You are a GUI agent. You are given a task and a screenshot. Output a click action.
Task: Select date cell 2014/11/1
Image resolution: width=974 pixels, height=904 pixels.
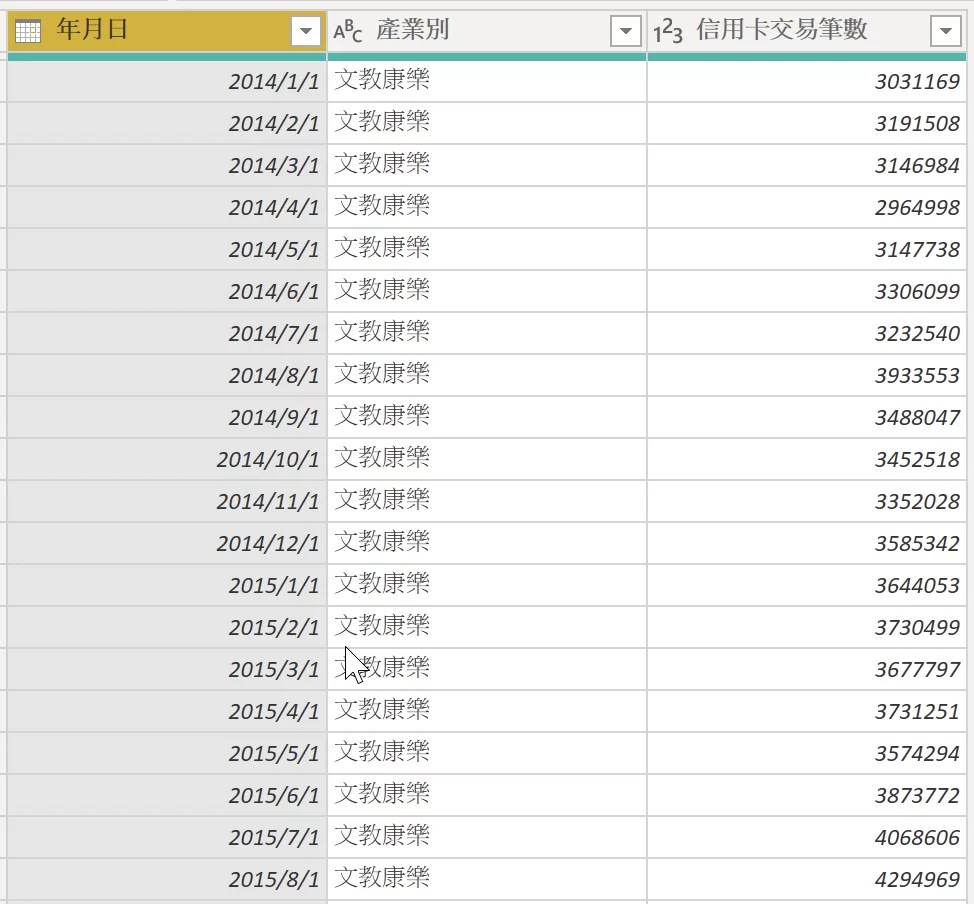167,501
